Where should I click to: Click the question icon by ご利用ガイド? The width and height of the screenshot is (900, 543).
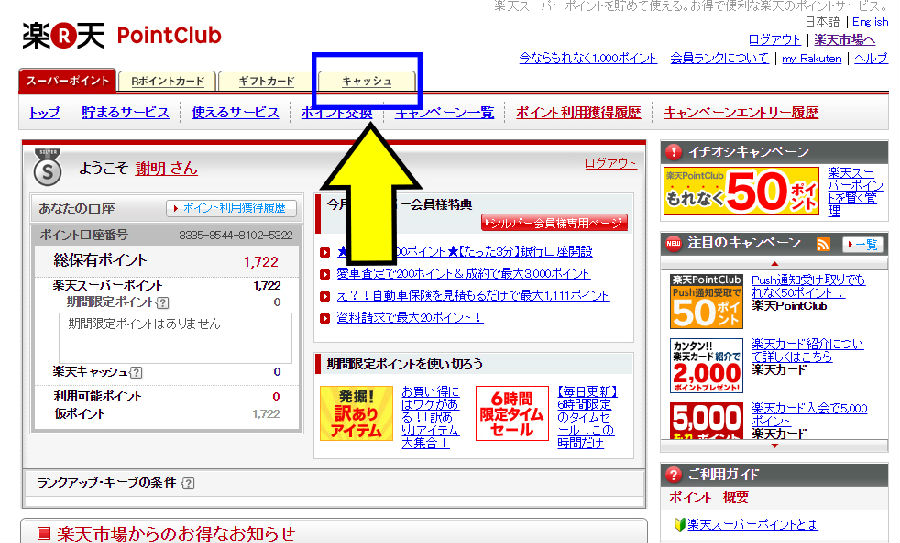[673, 474]
